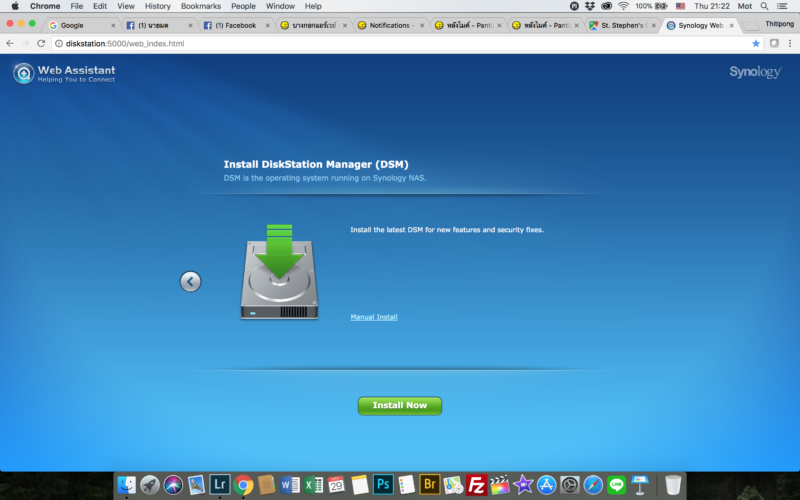Click the Install Now button

(x=399, y=406)
